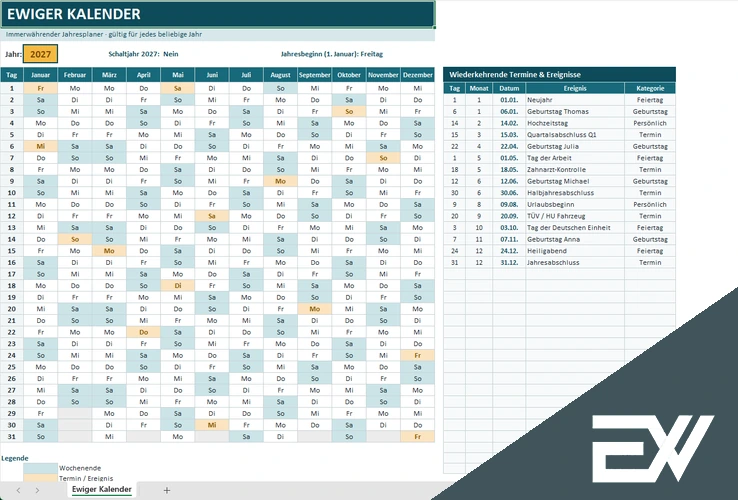The image size is (738, 500).
Task: Select highlighted 'So' cell for Februar 14
Action: pyautogui.click(x=75, y=239)
